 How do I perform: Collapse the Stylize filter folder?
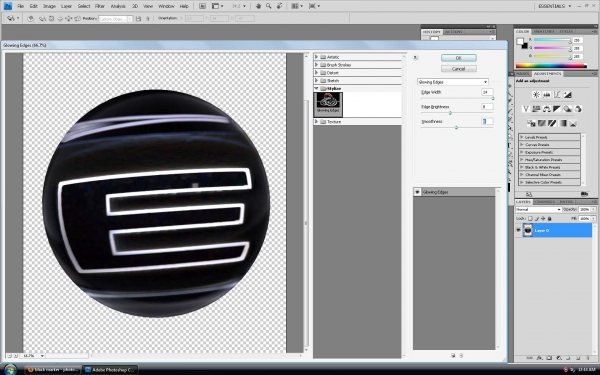(316, 88)
